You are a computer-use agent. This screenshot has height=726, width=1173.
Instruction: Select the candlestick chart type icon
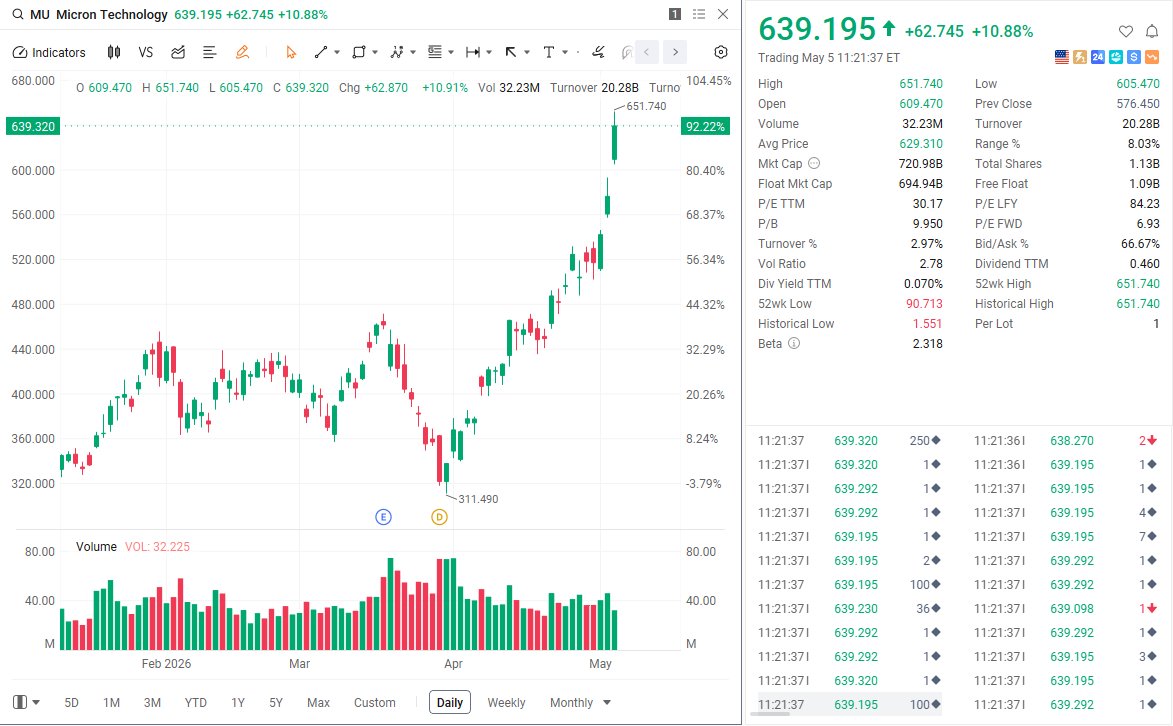(x=114, y=52)
